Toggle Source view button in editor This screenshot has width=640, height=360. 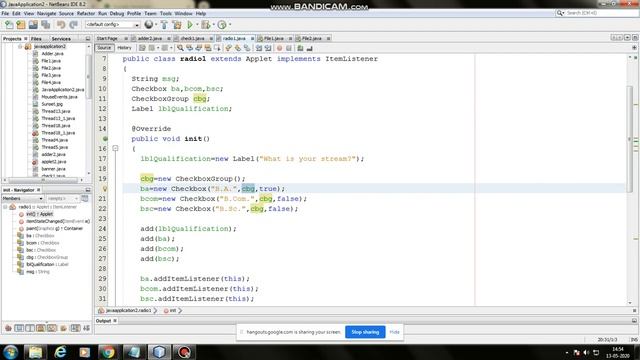(x=104, y=48)
